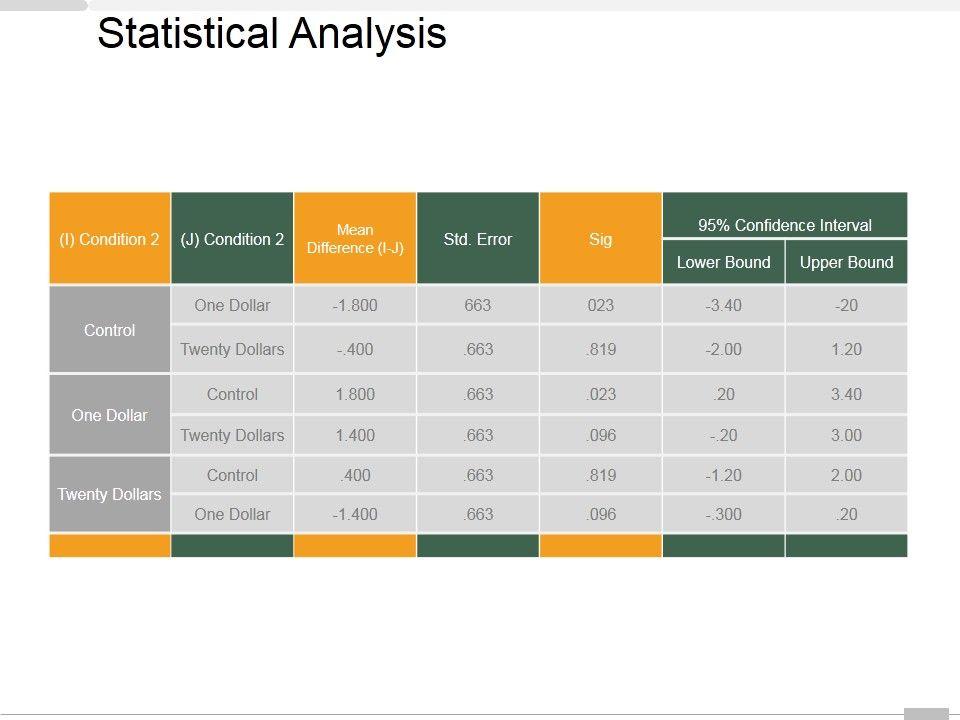Click the 1.20 upper bound cell

846,349
